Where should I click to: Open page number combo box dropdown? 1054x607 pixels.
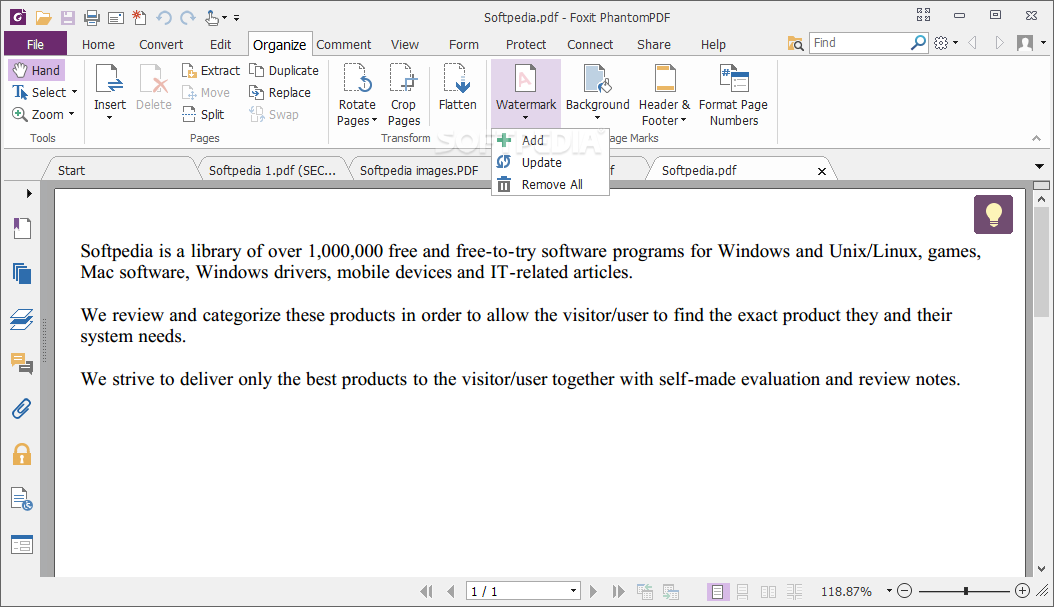(x=573, y=592)
